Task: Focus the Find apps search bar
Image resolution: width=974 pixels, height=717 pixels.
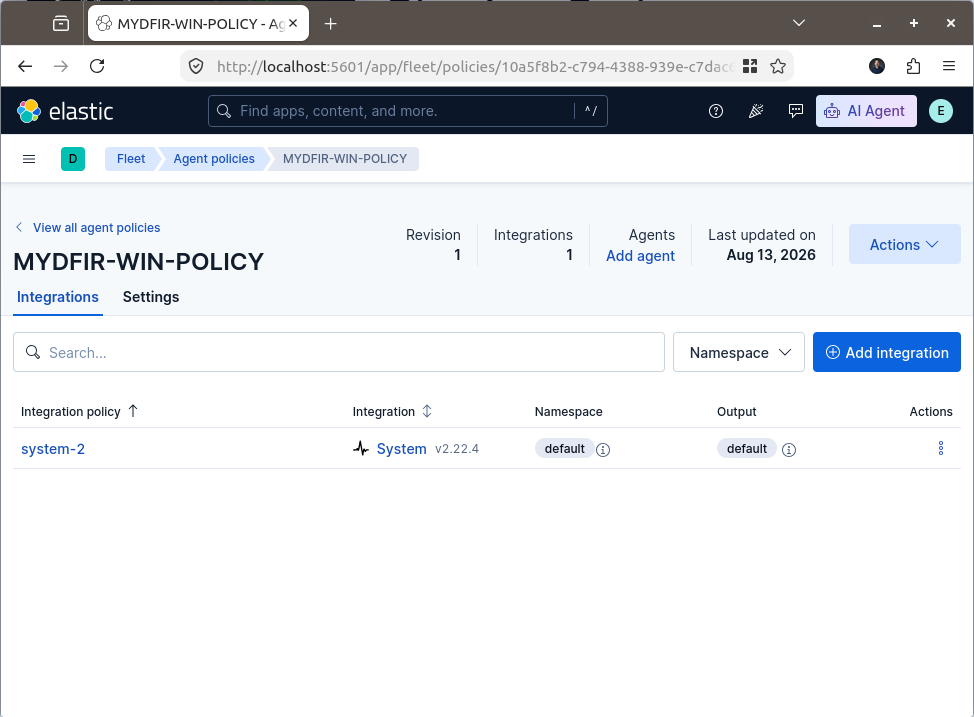Action: (x=407, y=111)
